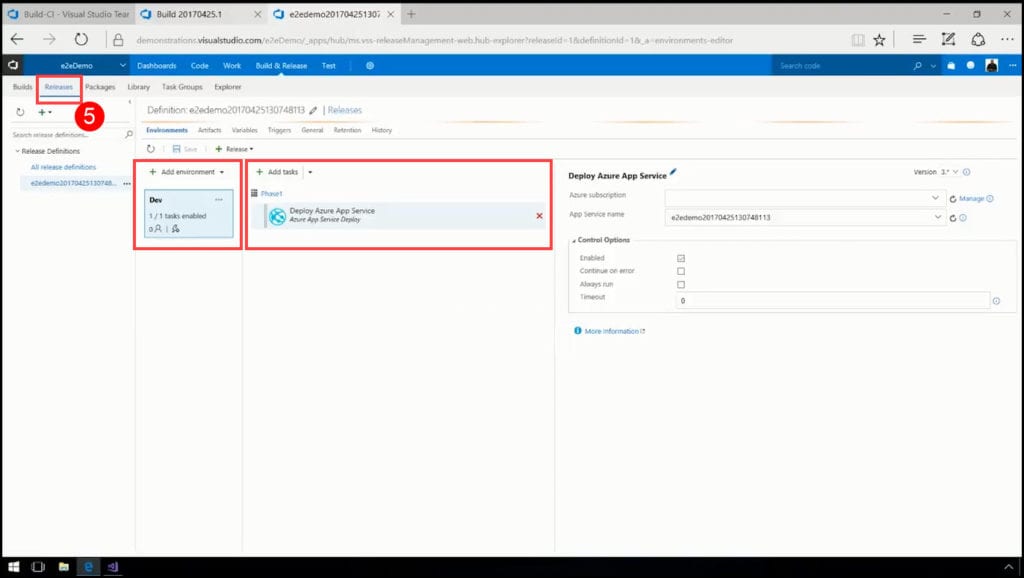Collapse the Control Options section
Screen dimensions: 1024x578
(x=574, y=241)
